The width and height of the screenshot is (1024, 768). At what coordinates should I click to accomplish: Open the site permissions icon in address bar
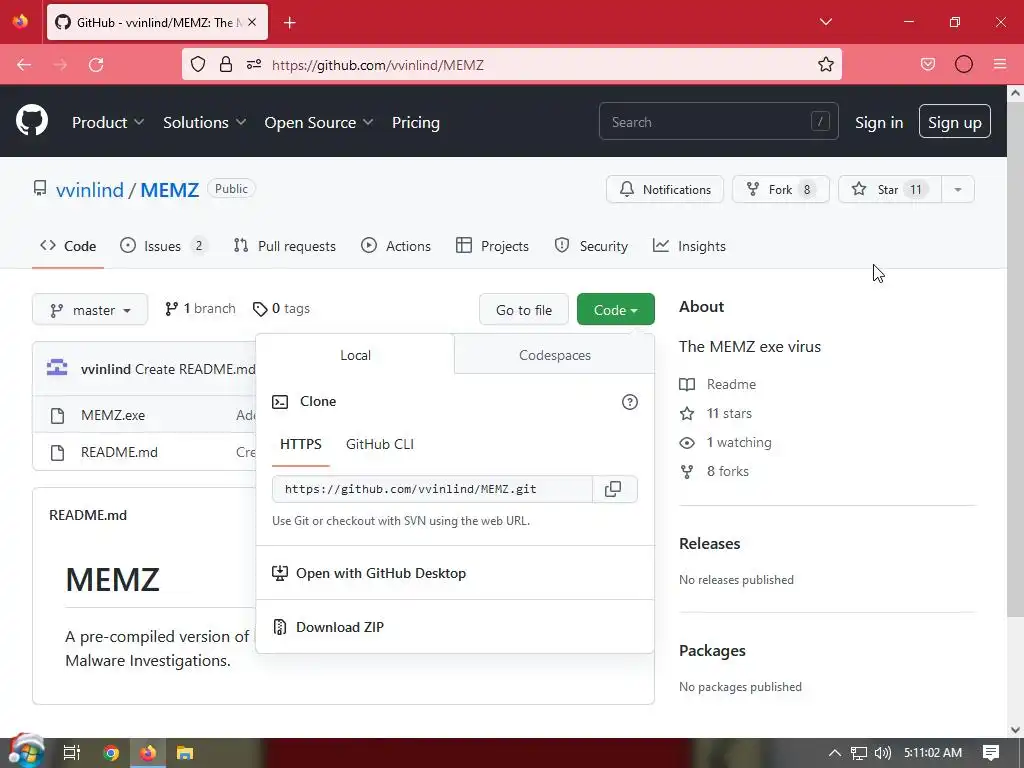254,64
